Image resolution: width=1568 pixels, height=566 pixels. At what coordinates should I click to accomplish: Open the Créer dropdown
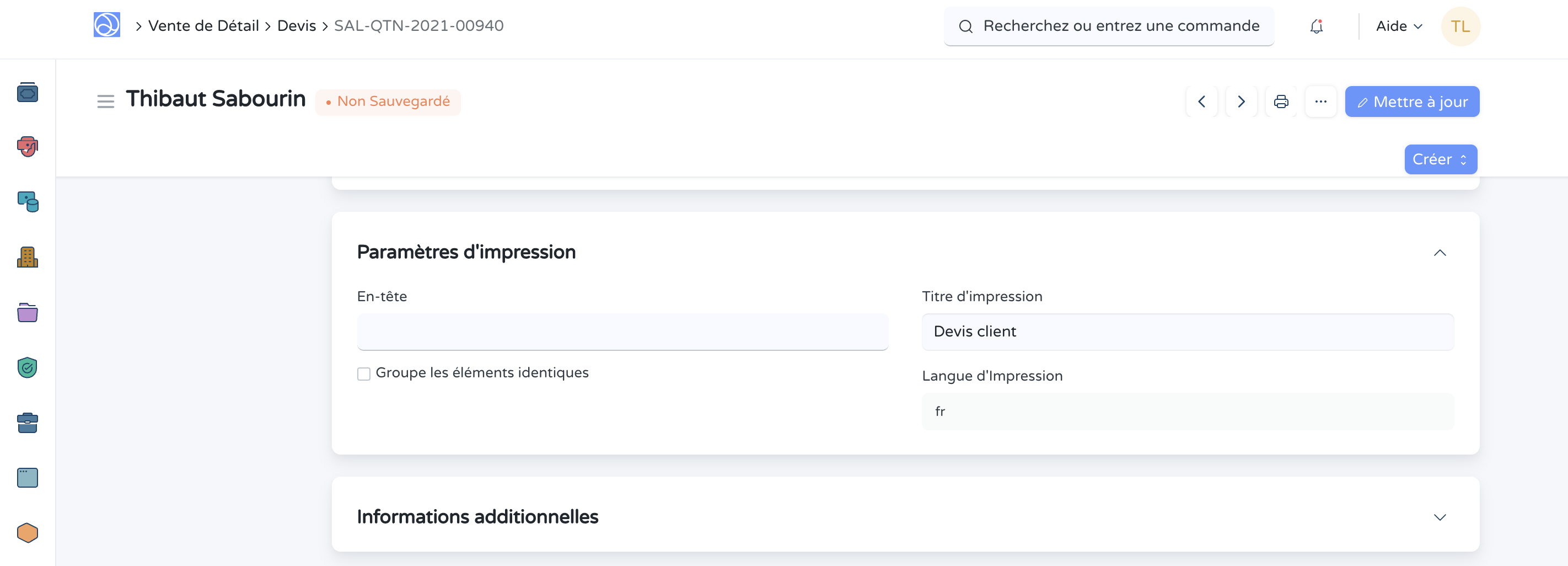pyautogui.click(x=1440, y=159)
